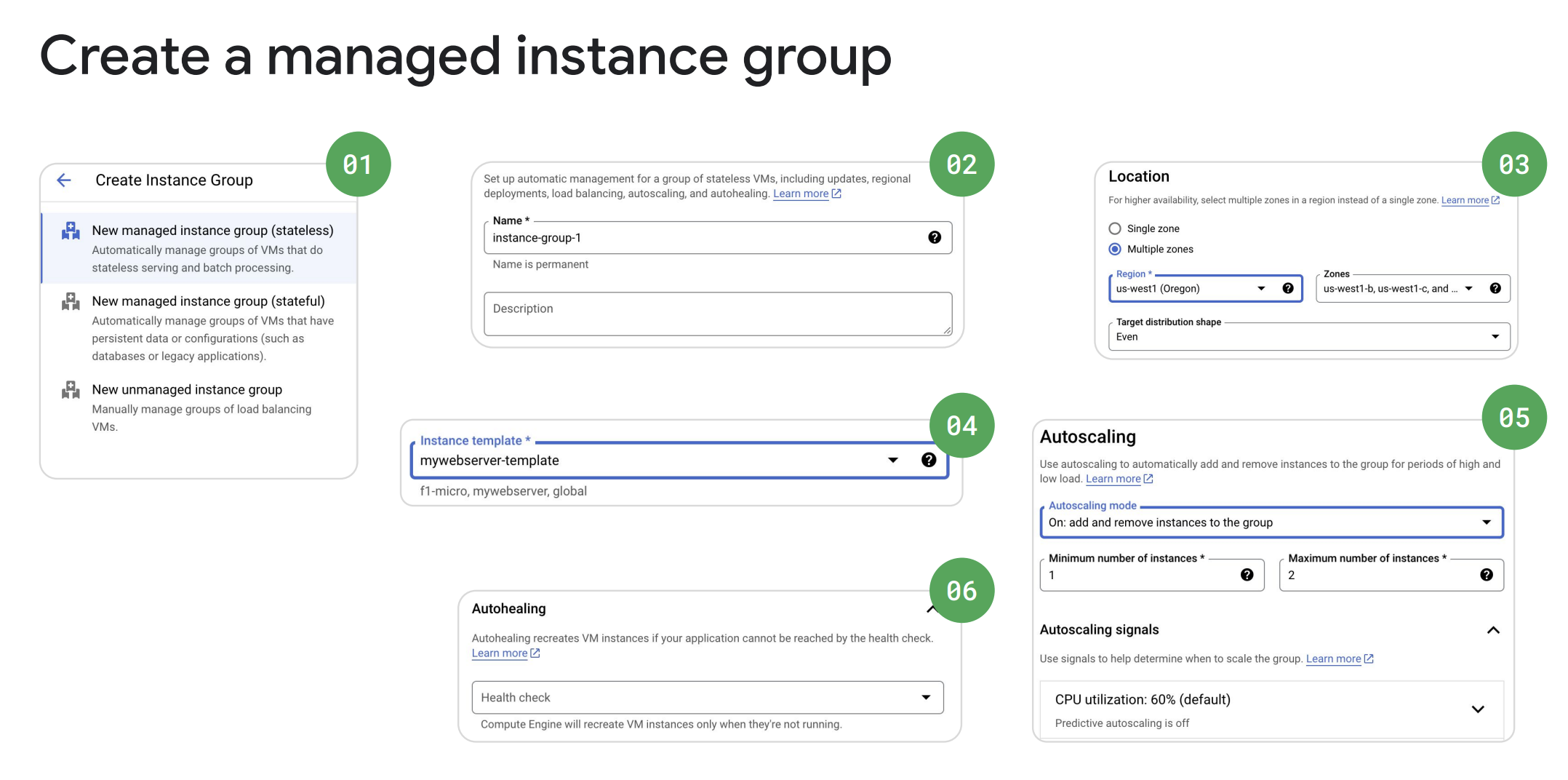Open the Learn more link in Location
This screenshot has width=1568, height=780.
point(1465,201)
